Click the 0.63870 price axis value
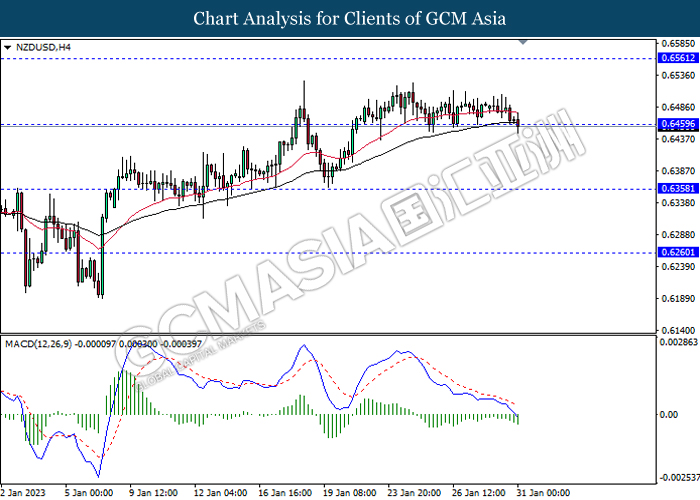700x500 pixels. pyautogui.click(x=679, y=171)
